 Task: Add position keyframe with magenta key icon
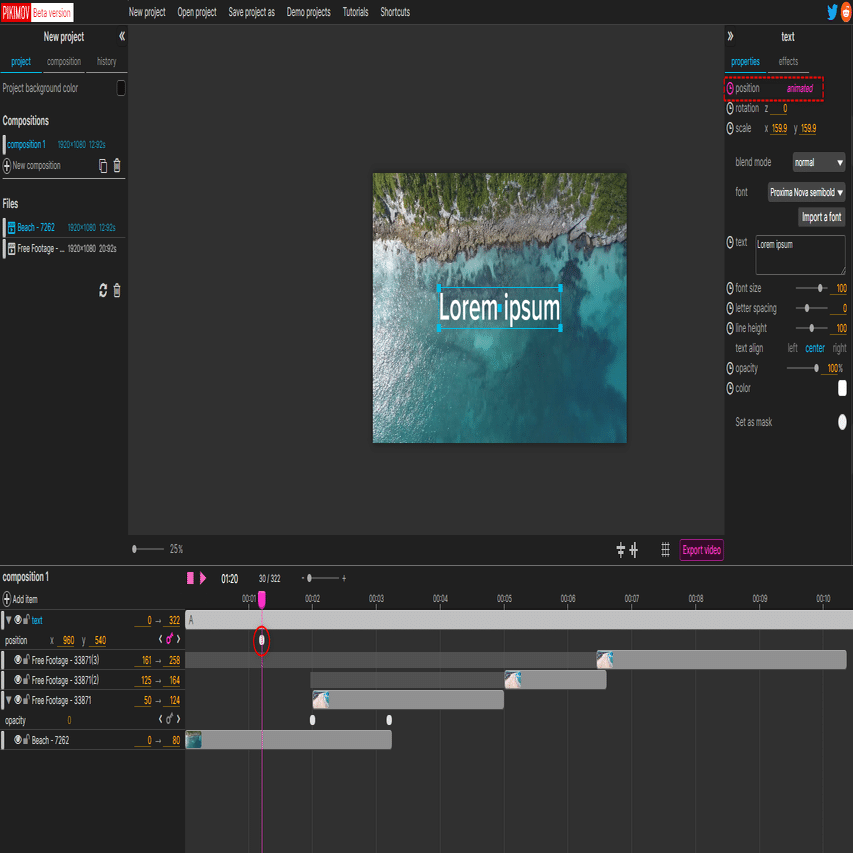click(169, 639)
